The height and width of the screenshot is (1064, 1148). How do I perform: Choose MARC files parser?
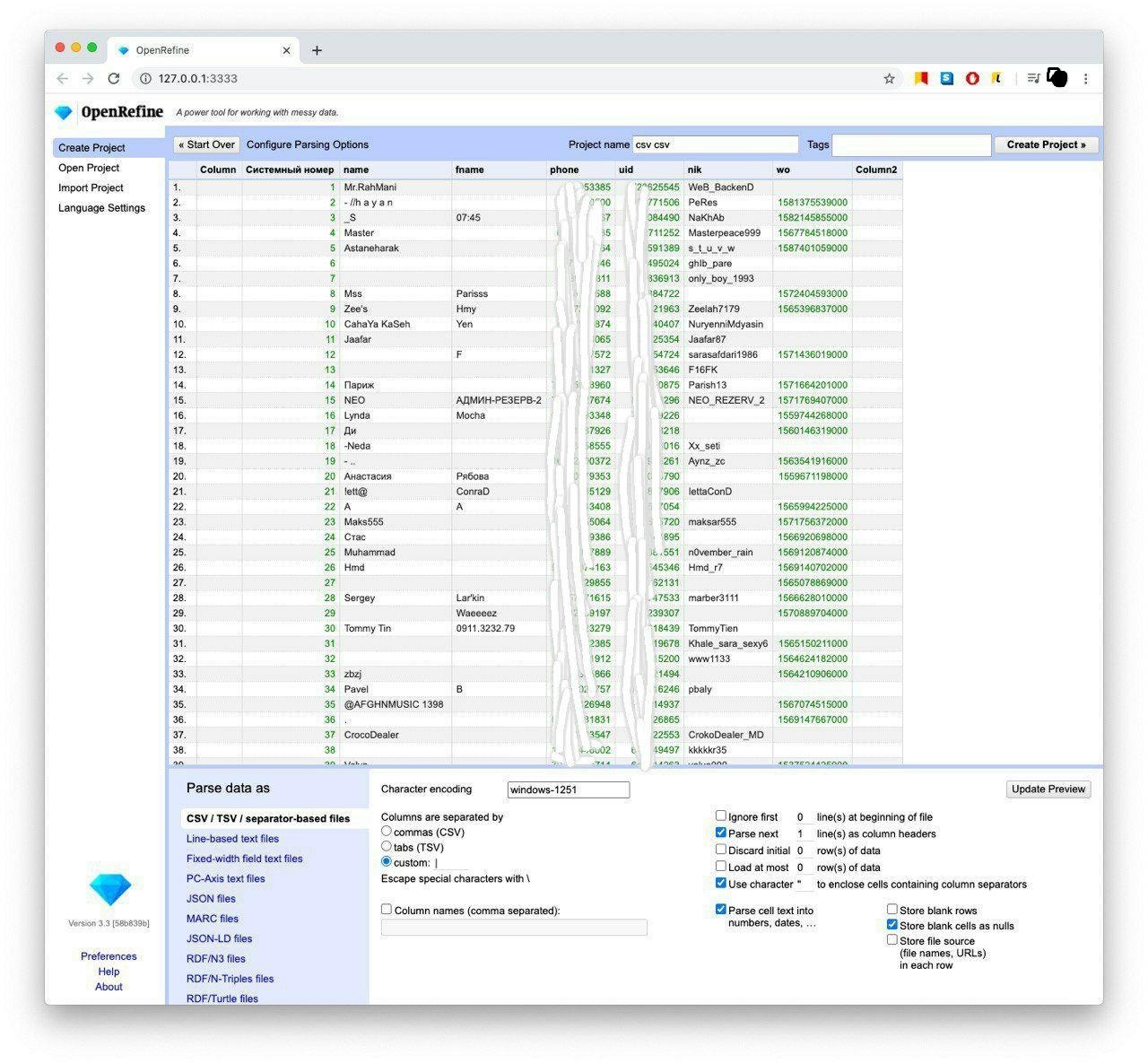213,919
